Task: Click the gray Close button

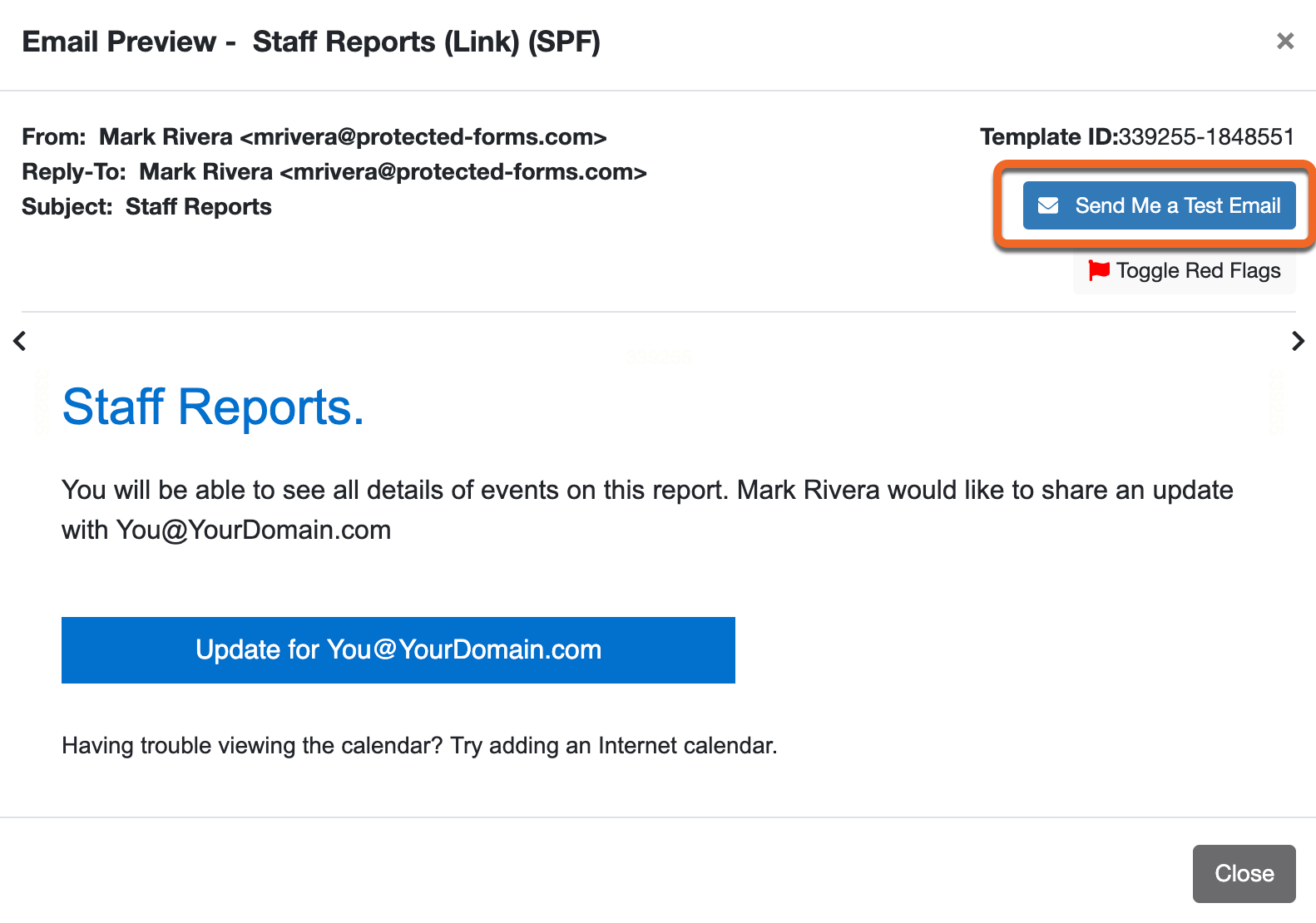Action: point(1244,873)
